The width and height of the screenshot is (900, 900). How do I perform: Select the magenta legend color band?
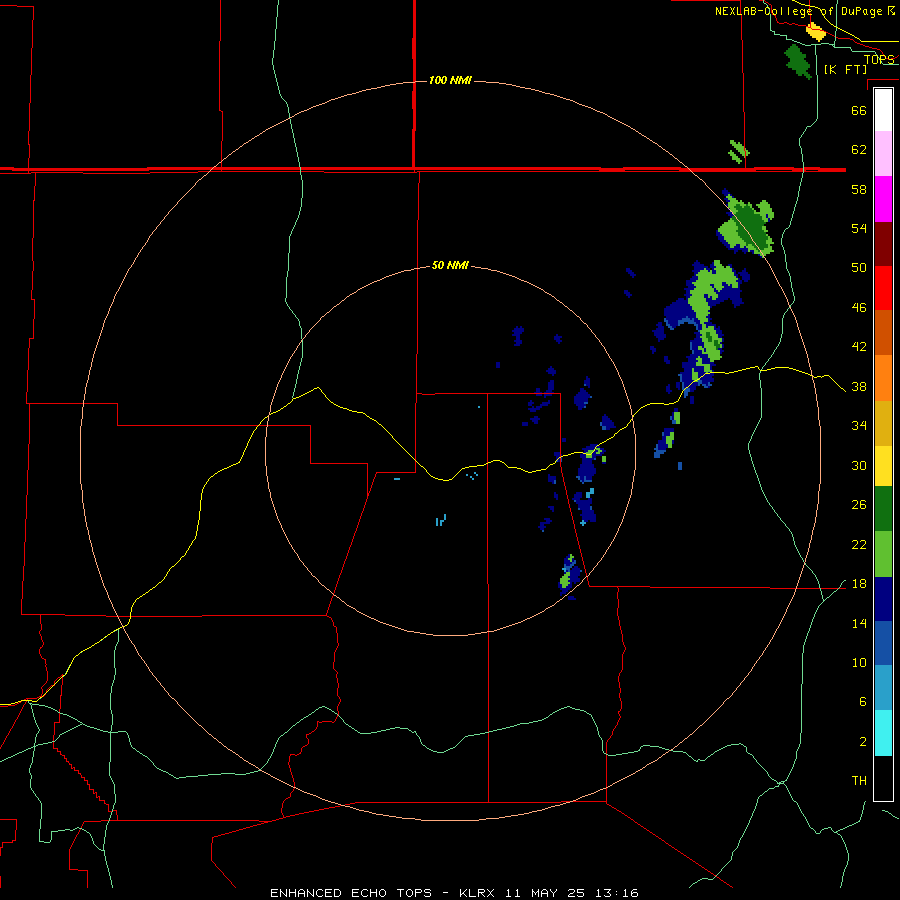[883, 199]
